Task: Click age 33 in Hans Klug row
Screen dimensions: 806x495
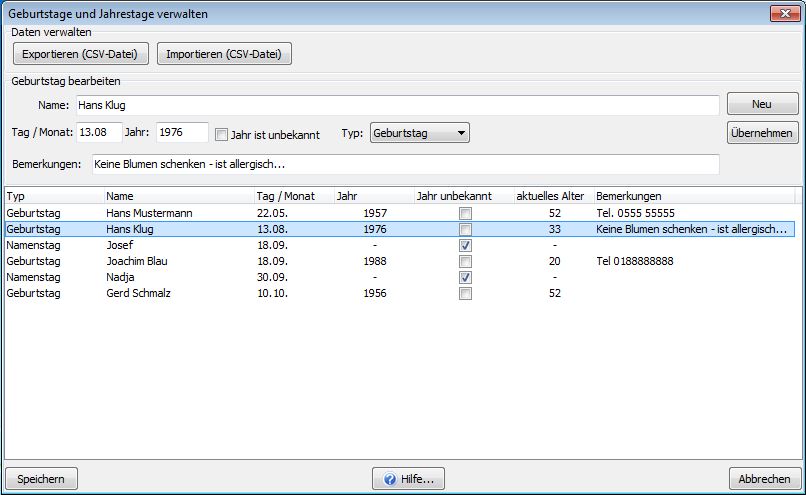Action: (x=555, y=229)
